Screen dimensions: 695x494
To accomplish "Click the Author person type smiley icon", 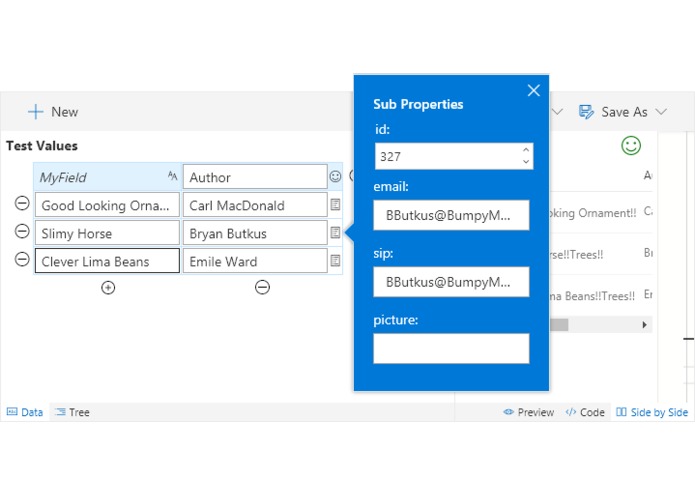I will [336, 176].
